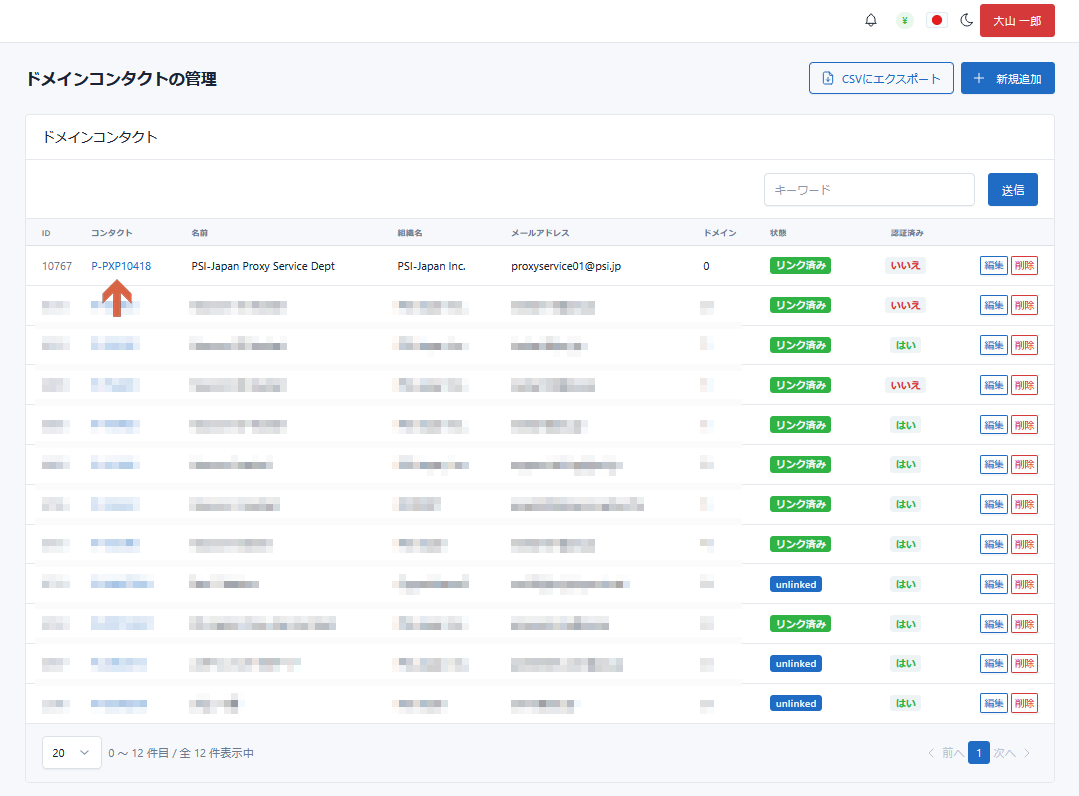The image size is (1079, 796).
Task: Go to pagination page 1
Action: click(x=979, y=753)
